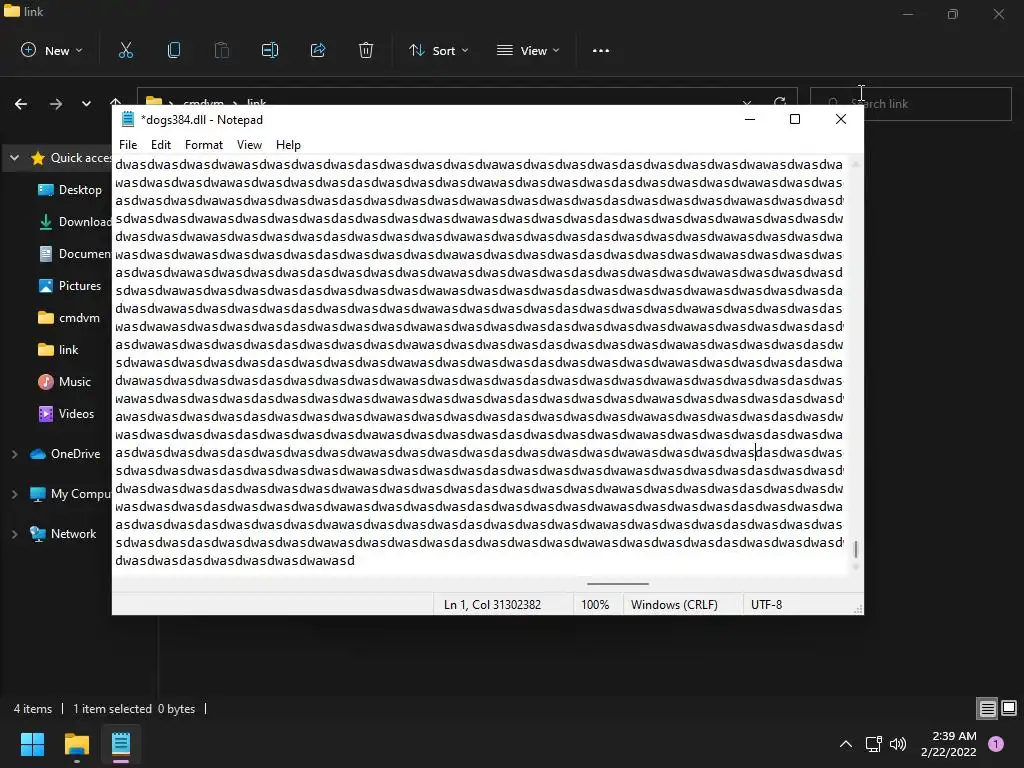Click the last text line in Notepad
This screenshot has height=768, width=1024.
[234, 560]
